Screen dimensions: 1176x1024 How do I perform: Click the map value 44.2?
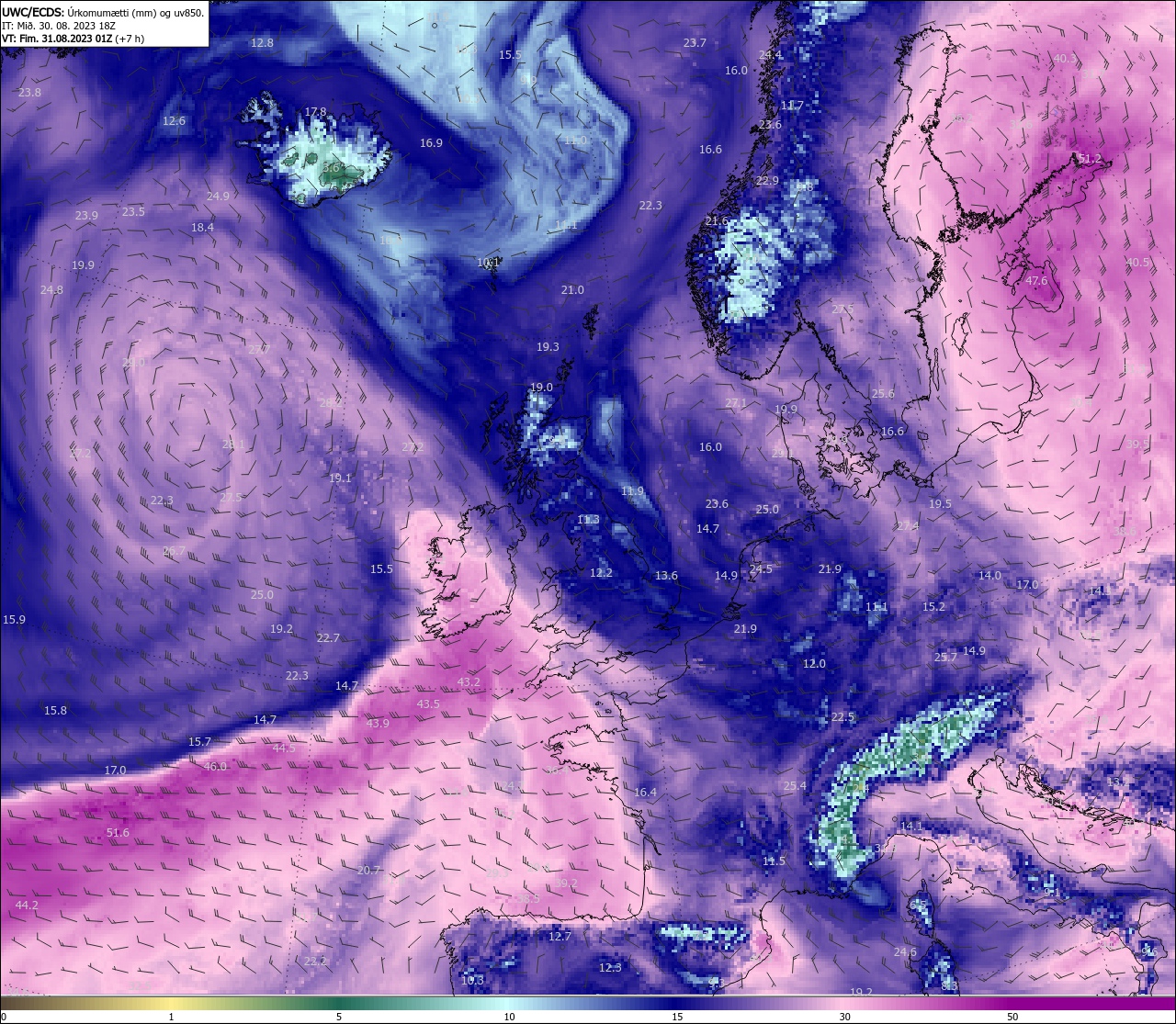27,906
